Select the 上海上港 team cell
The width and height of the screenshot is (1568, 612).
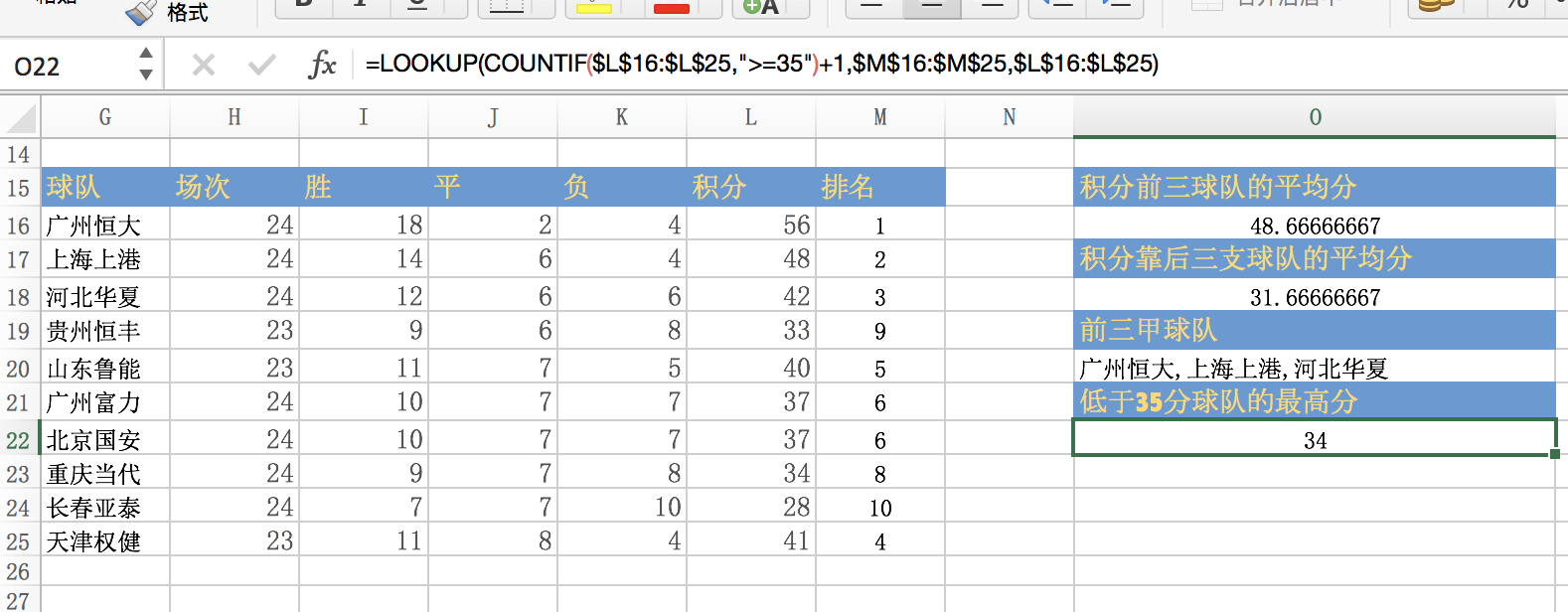pyautogui.click(x=105, y=259)
